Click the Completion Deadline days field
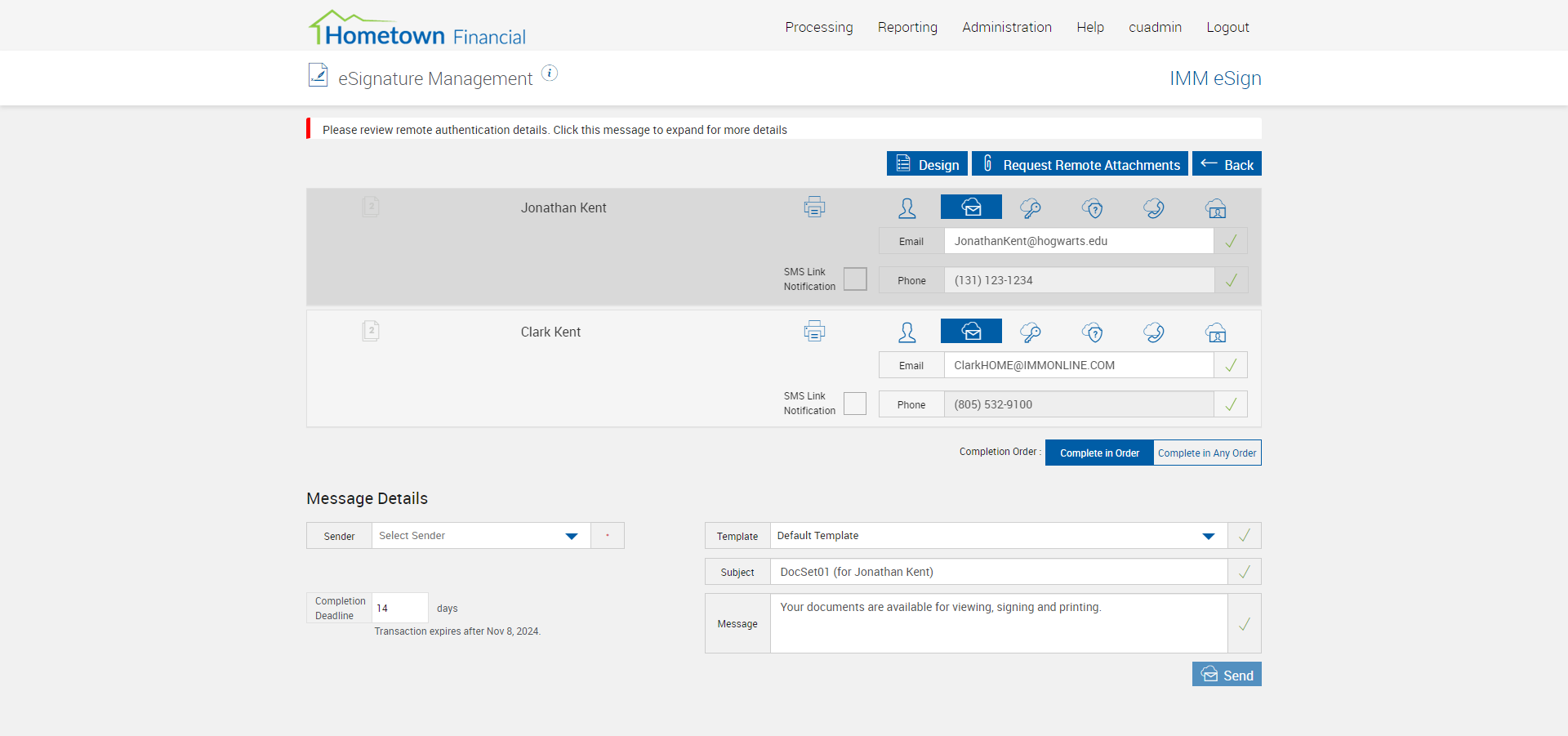 (400, 608)
